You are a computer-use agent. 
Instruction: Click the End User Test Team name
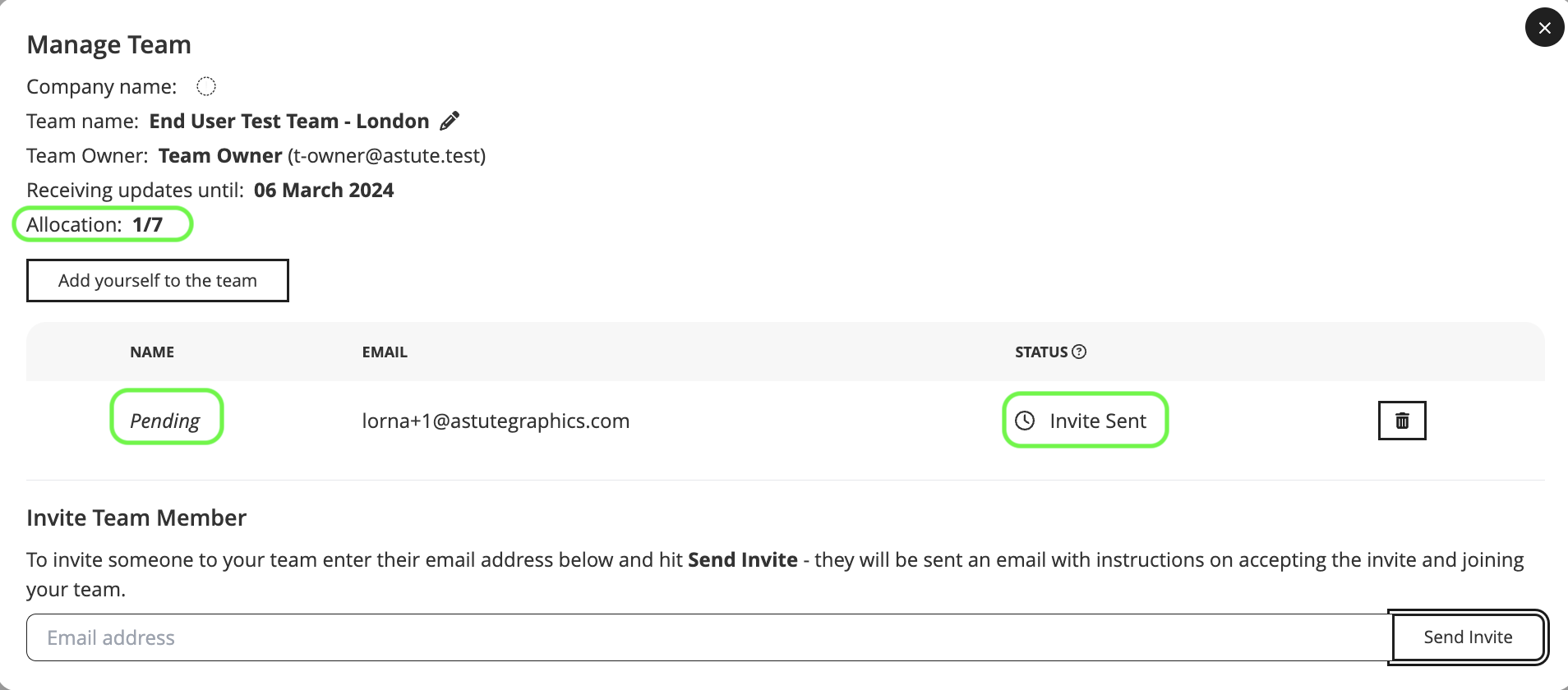288,122
